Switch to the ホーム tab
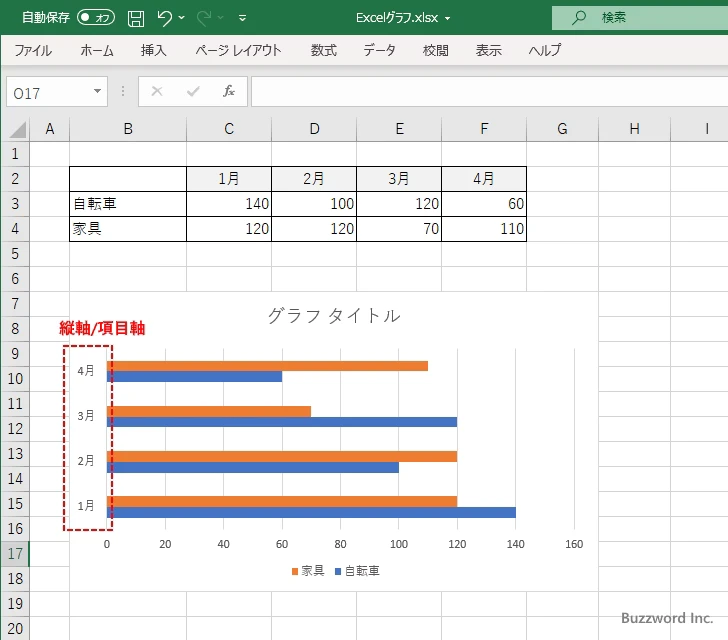 click(x=97, y=50)
